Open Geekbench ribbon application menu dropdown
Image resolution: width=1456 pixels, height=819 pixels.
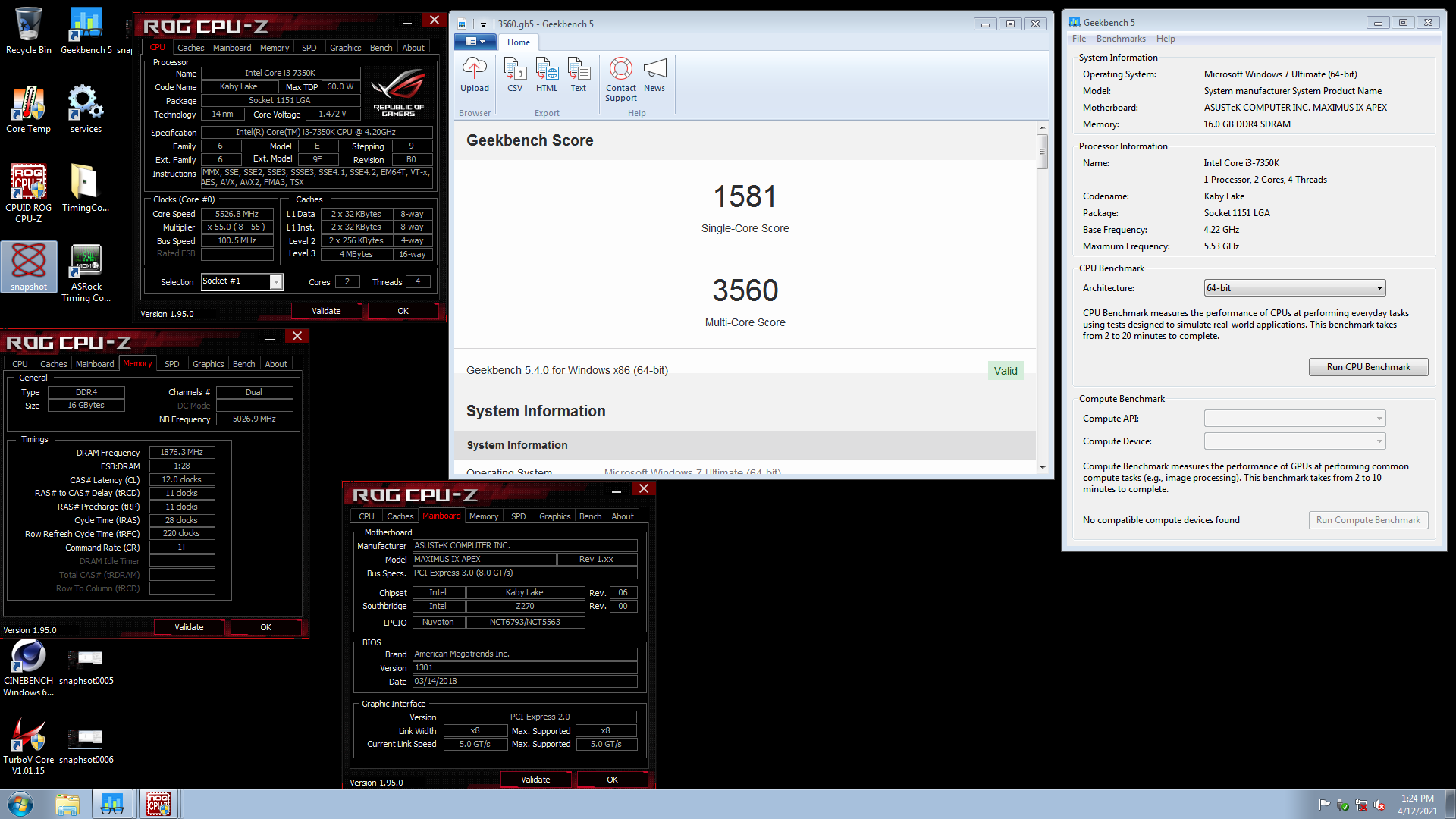click(475, 42)
